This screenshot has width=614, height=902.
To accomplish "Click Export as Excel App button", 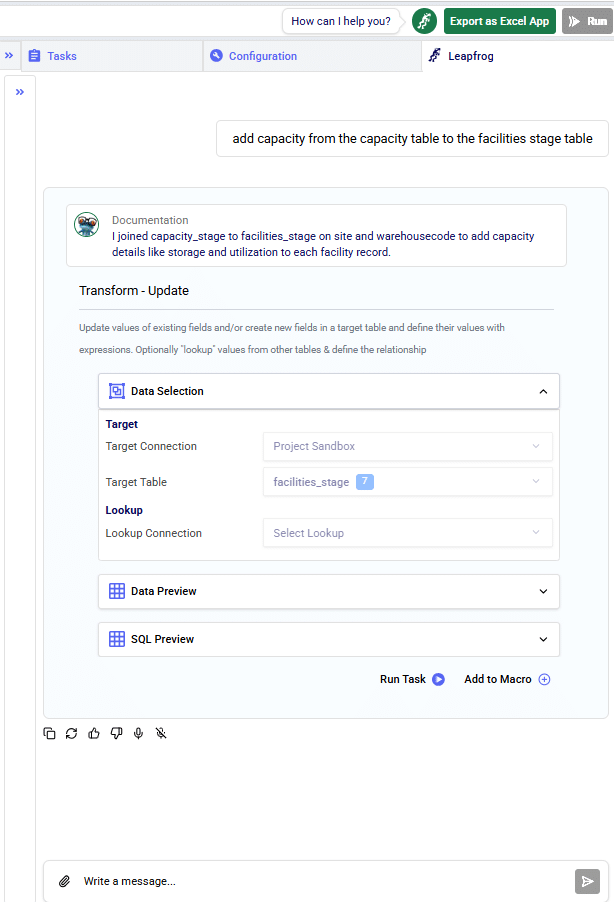I will tap(499, 21).
